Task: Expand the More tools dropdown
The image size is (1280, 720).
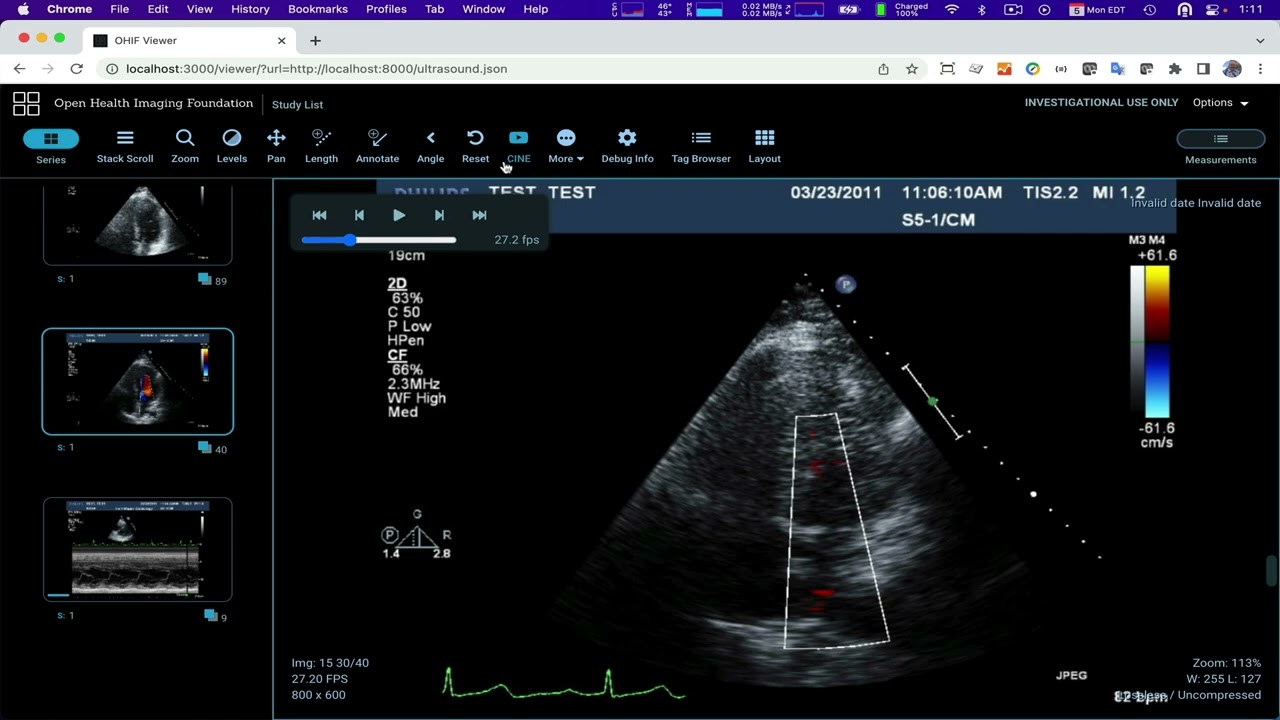Action: (566, 146)
